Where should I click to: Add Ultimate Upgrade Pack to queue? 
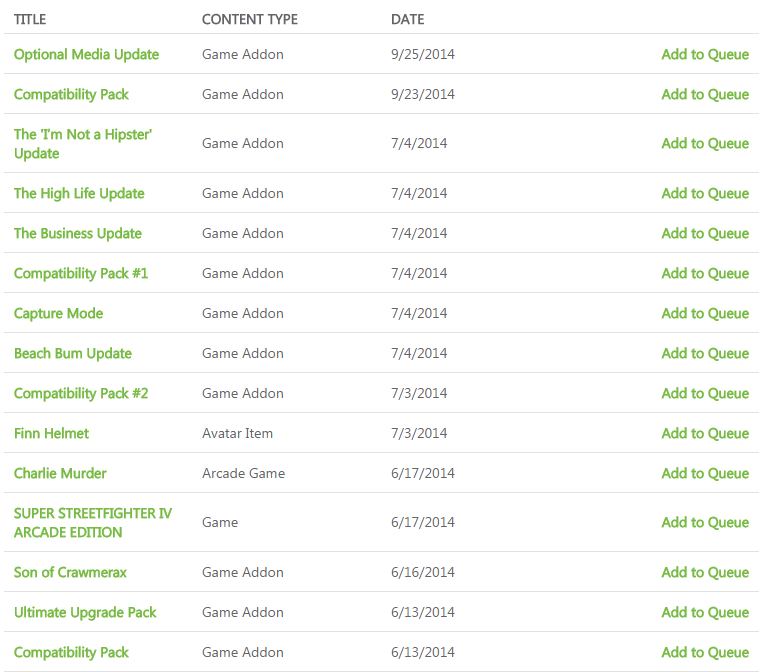click(705, 612)
